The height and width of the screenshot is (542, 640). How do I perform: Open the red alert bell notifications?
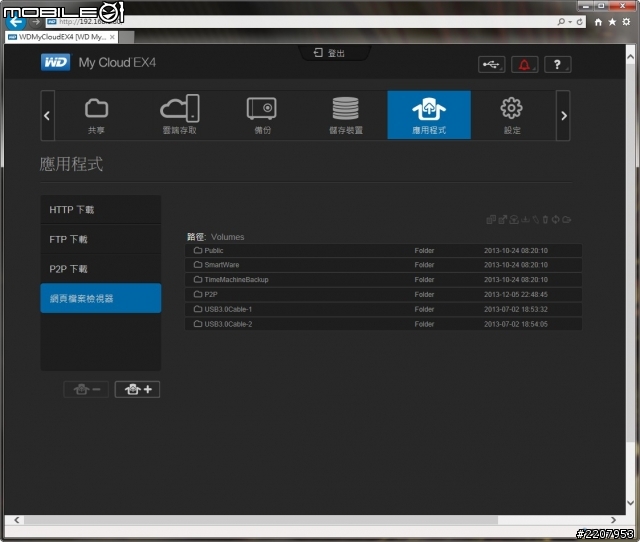[x=524, y=64]
